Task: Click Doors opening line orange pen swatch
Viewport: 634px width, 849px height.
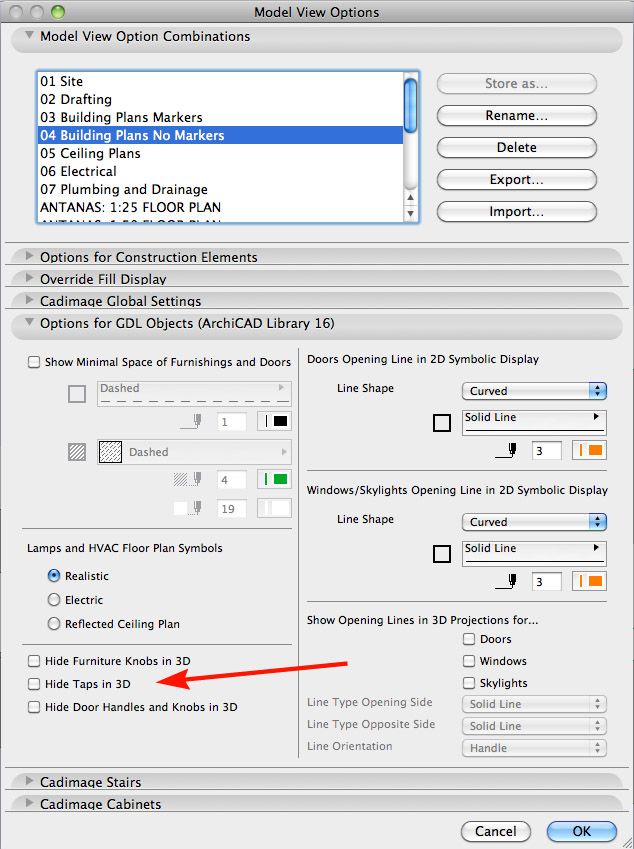Action: pyautogui.click(x=589, y=450)
